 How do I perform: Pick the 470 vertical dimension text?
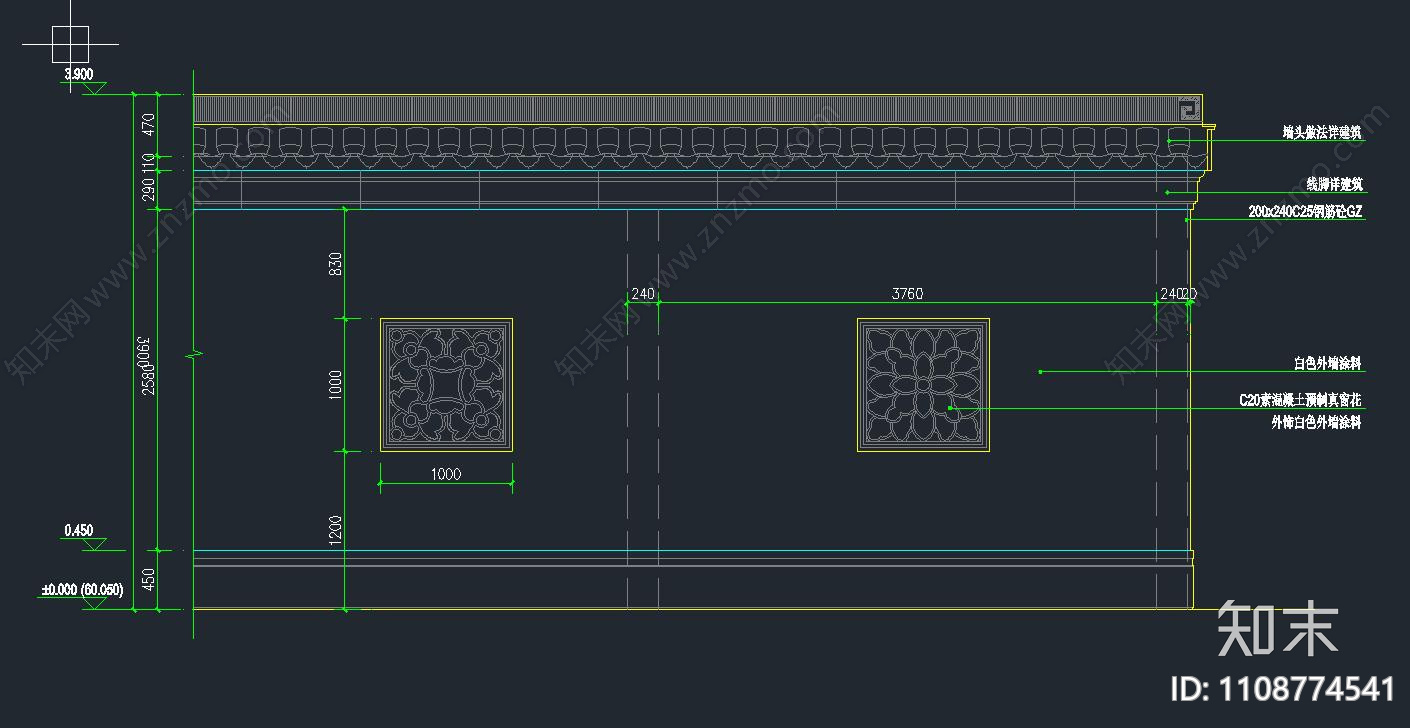pyautogui.click(x=149, y=125)
